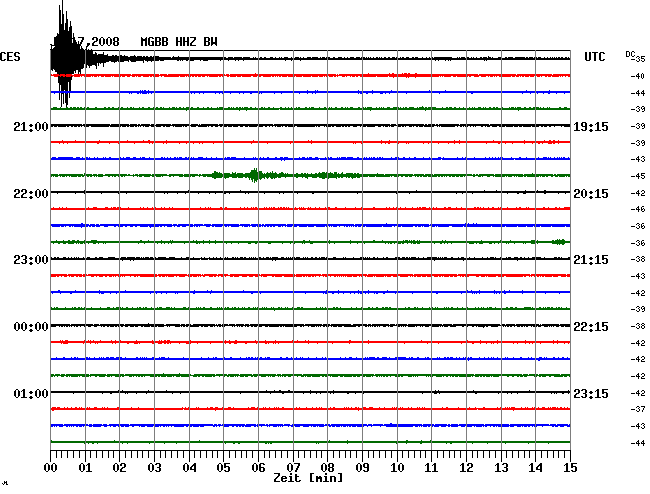This screenshot has width=650, height=494.
Task: Click the 02 minute axis tick label
Action: [119, 468]
